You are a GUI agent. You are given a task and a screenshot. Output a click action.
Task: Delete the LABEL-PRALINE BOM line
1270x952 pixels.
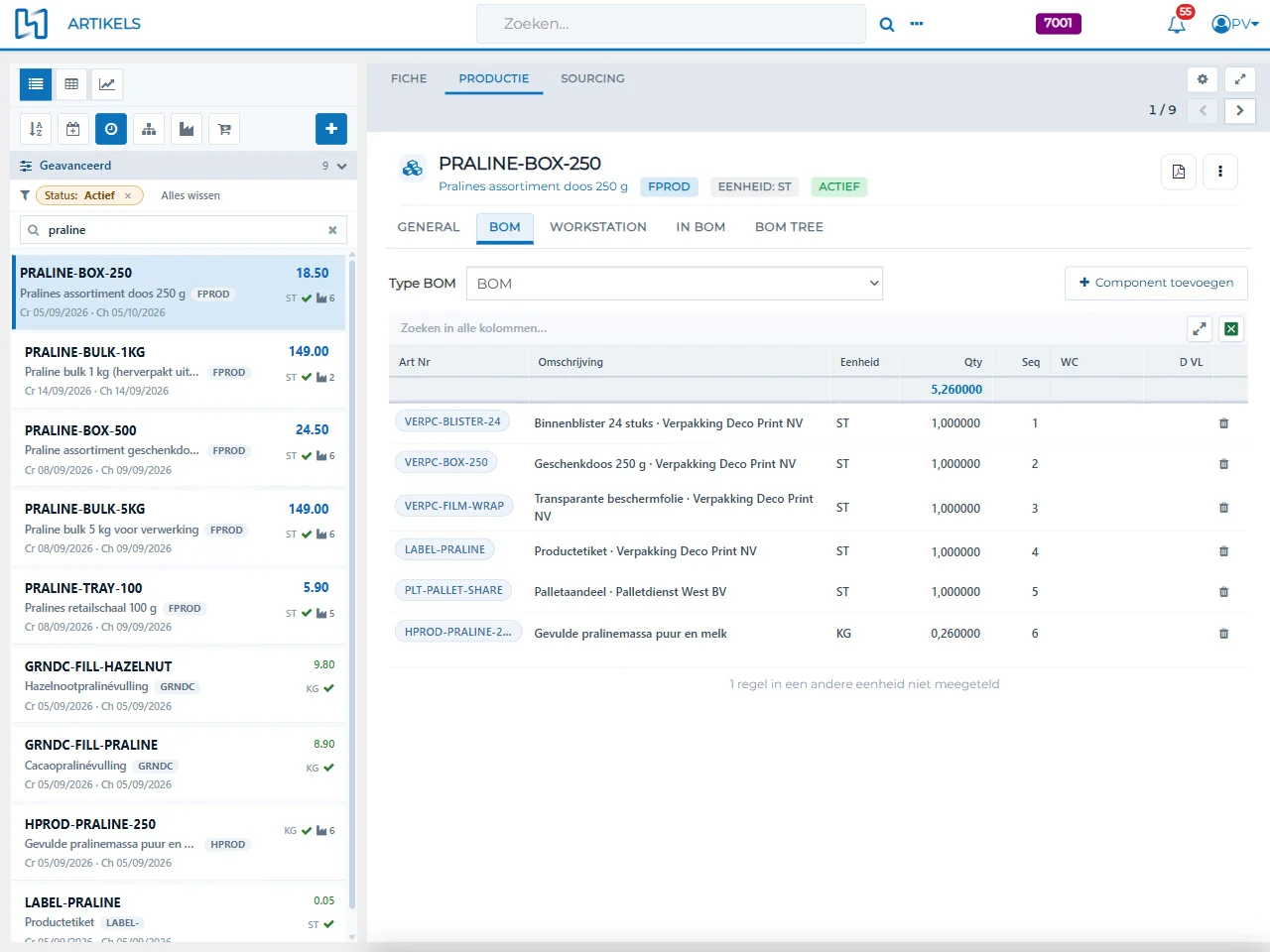click(x=1223, y=551)
